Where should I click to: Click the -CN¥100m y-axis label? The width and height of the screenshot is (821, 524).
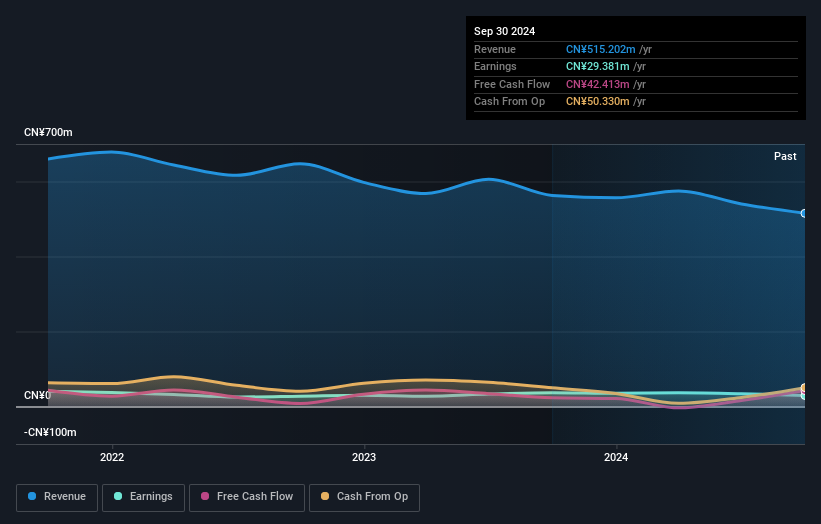(50, 432)
